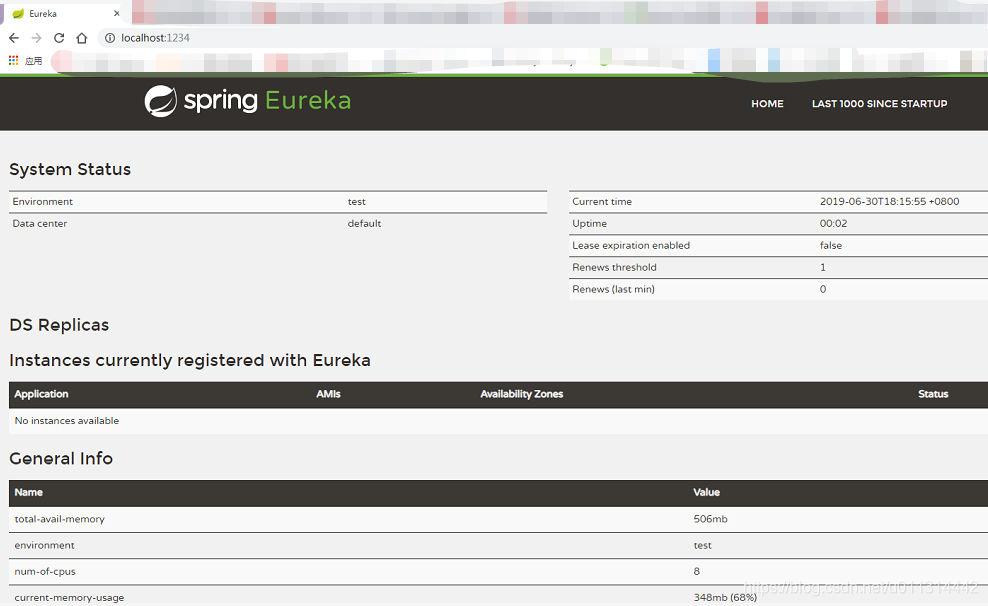
Task: Click the Application column header
Action: (x=41, y=394)
